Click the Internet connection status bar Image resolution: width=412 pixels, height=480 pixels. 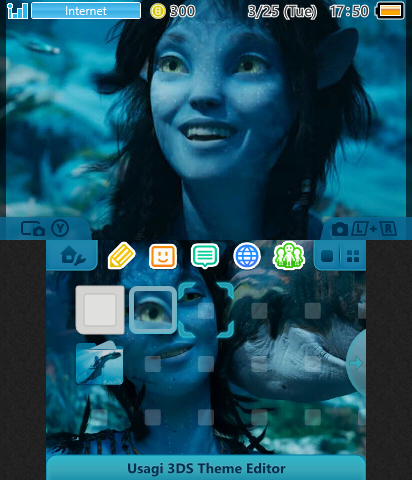tap(86, 11)
